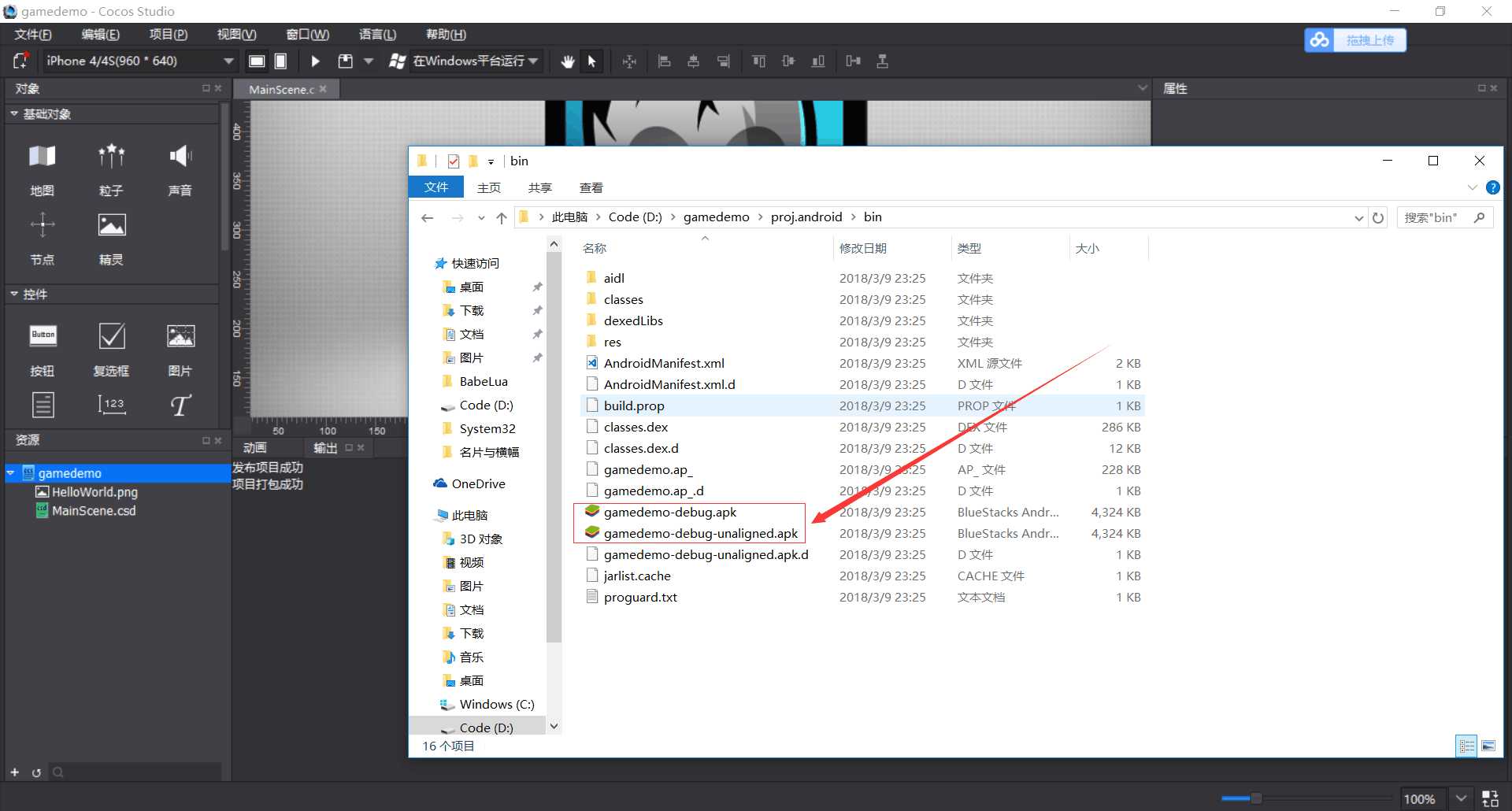Select the arrow pointer tool
The width and height of the screenshot is (1512, 811).
click(x=592, y=61)
